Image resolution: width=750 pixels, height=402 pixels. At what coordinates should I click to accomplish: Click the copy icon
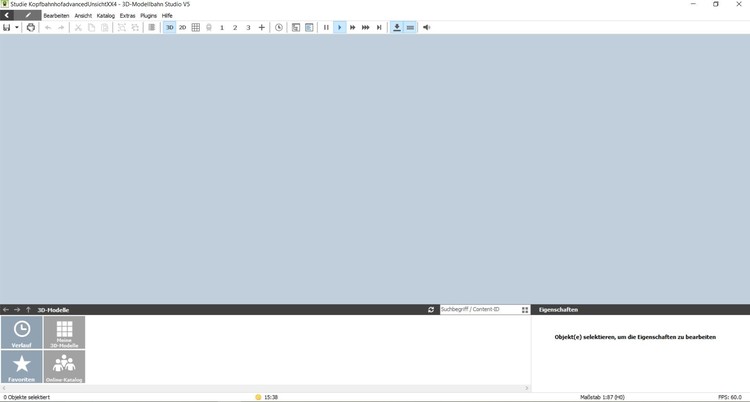pyautogui.click(x=91, y=28)
